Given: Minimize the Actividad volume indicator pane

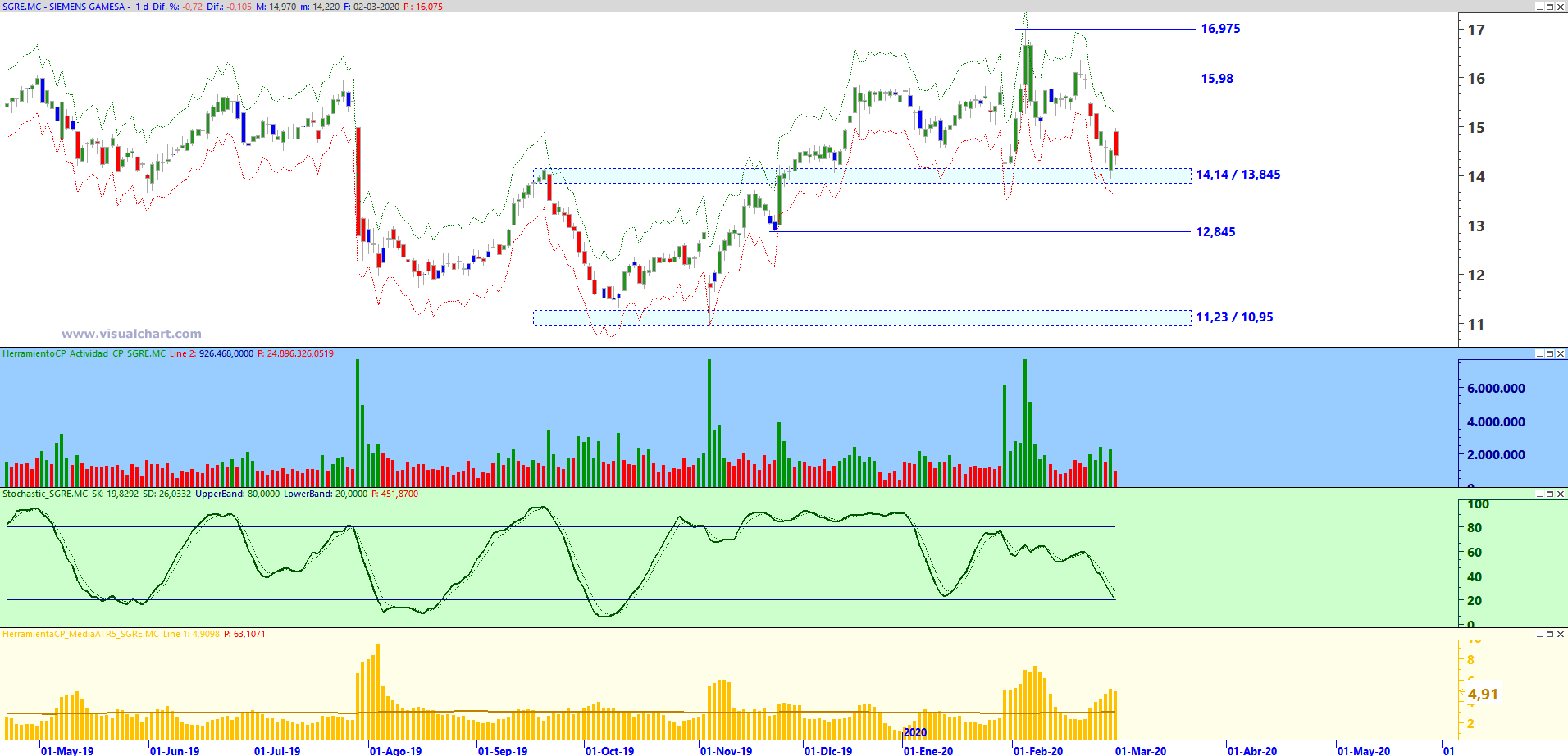Looking at the screenshot, I should pos(1539,353).
